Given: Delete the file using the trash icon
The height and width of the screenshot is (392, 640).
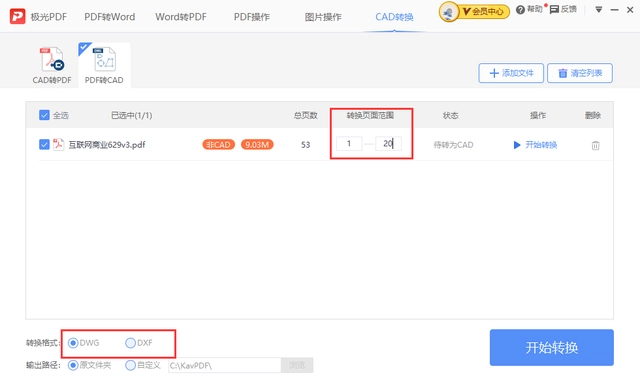Looking at the screenshot, I should tap(596, 145).
